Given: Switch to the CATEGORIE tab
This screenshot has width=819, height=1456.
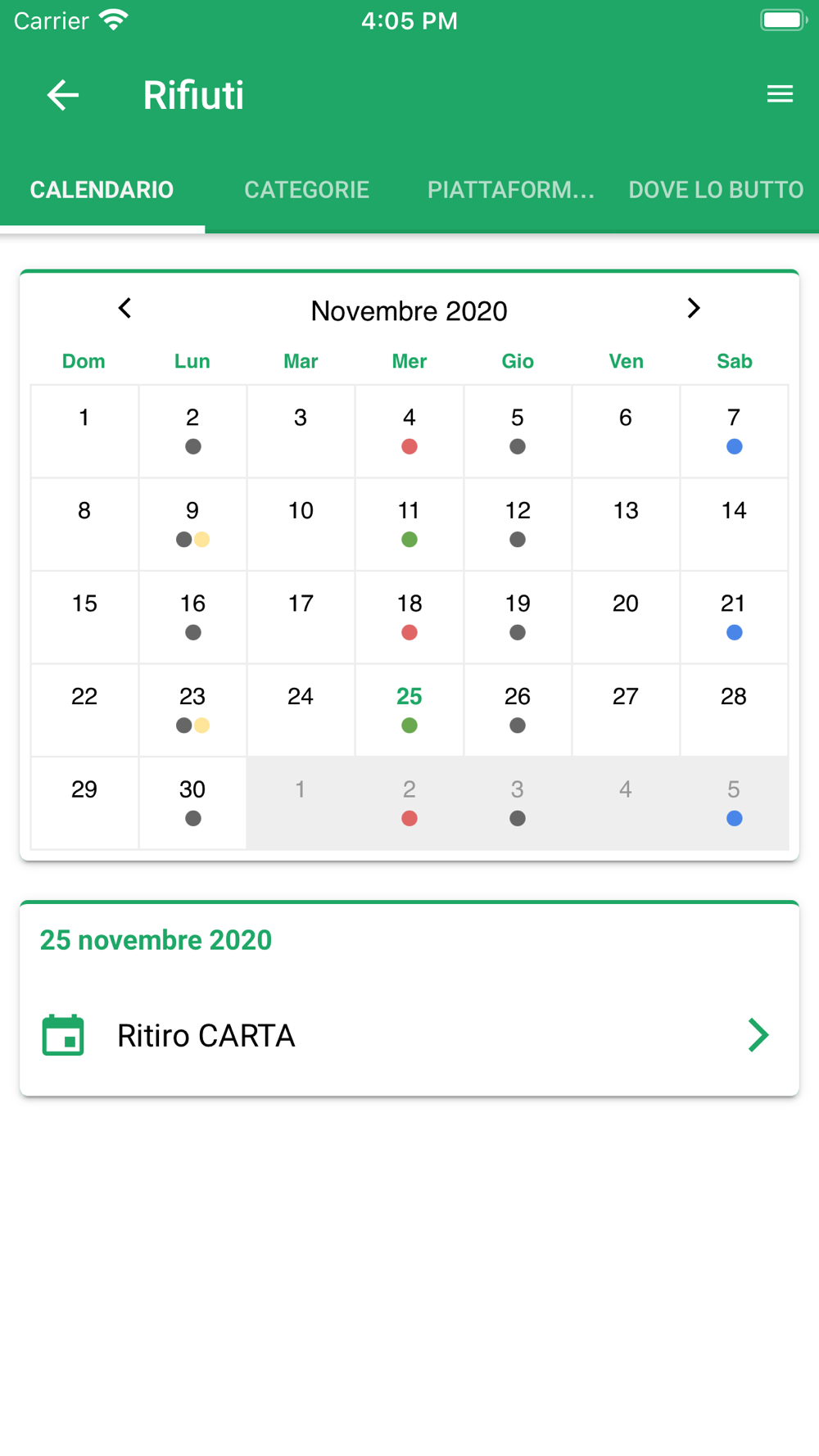Looking at the screenshot, I should coord(306,190).
